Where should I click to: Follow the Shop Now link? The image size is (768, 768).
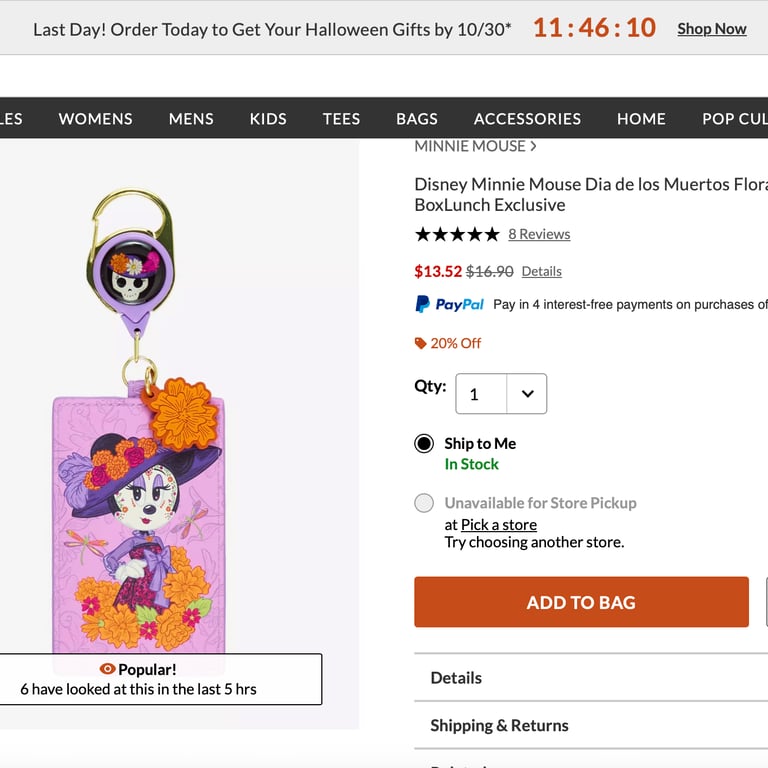pyautogui.click(x=711, y=29)
